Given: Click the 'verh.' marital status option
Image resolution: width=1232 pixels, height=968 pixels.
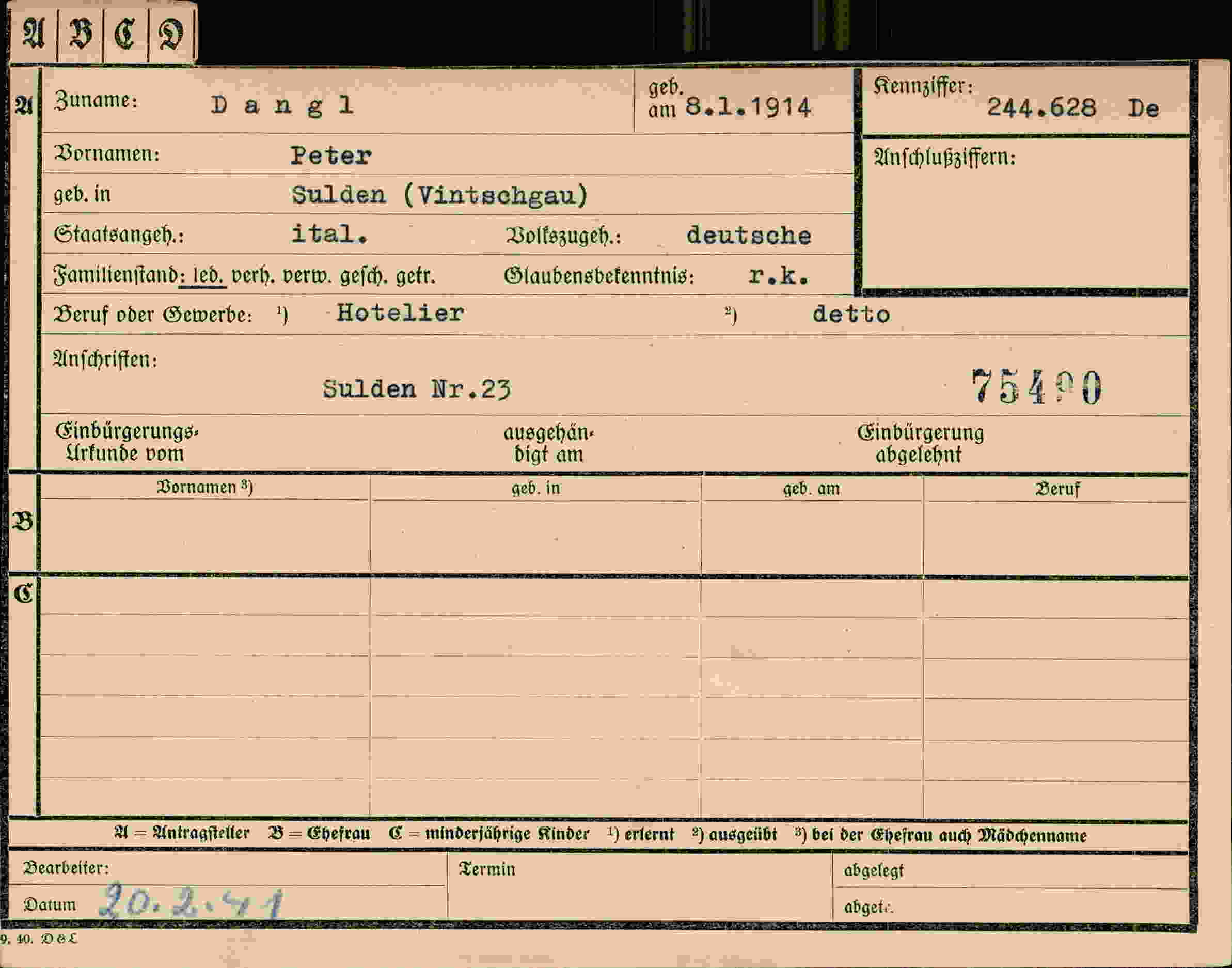Looking at the screenshot, I should pyautogui.click(x=253, y=276).
